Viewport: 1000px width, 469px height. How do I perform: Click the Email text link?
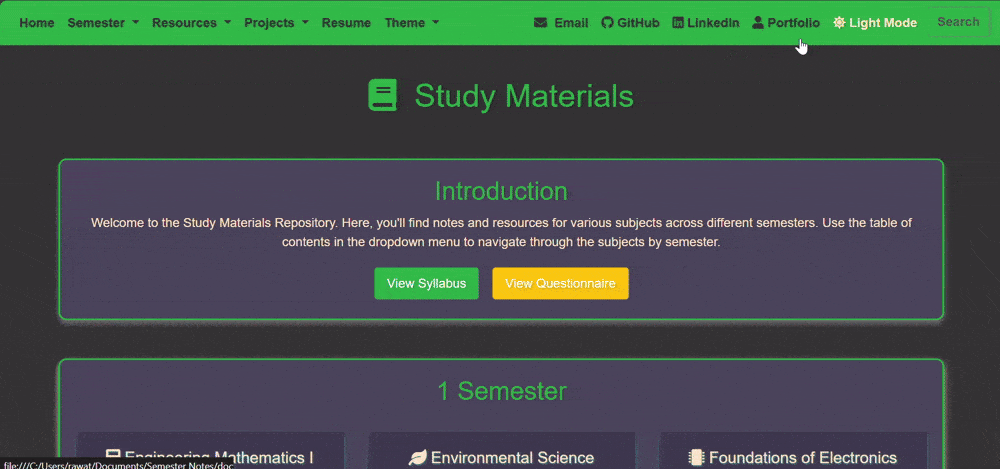coord(571,23)
